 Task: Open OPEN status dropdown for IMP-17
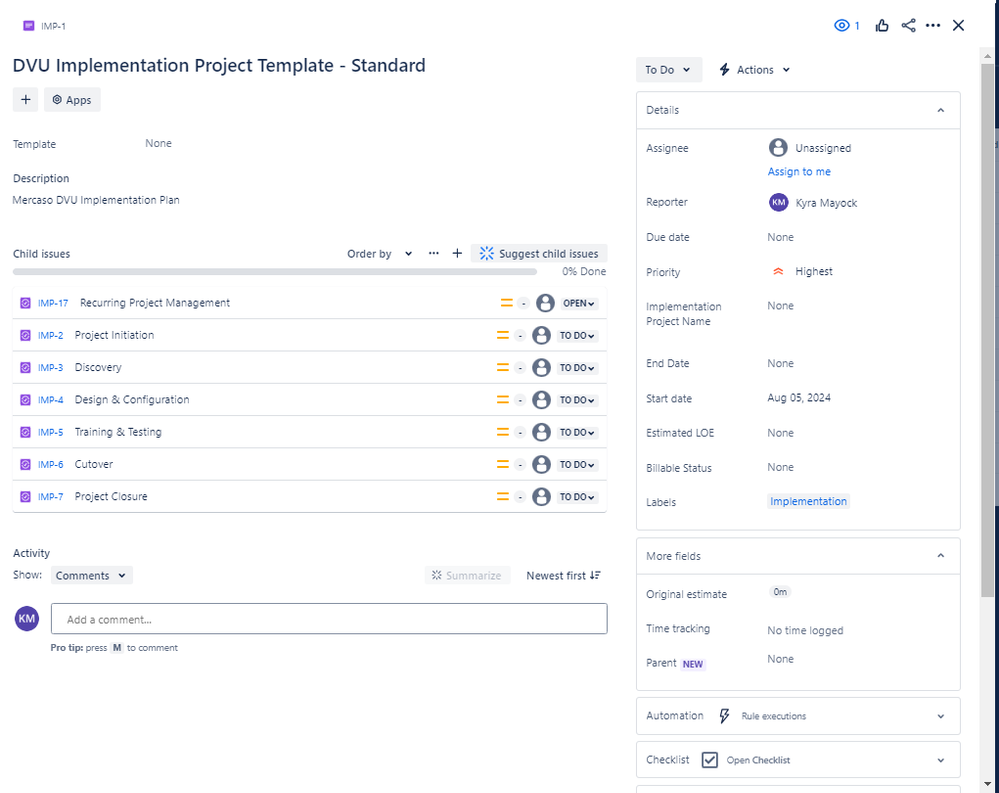[x=579, y=303]
